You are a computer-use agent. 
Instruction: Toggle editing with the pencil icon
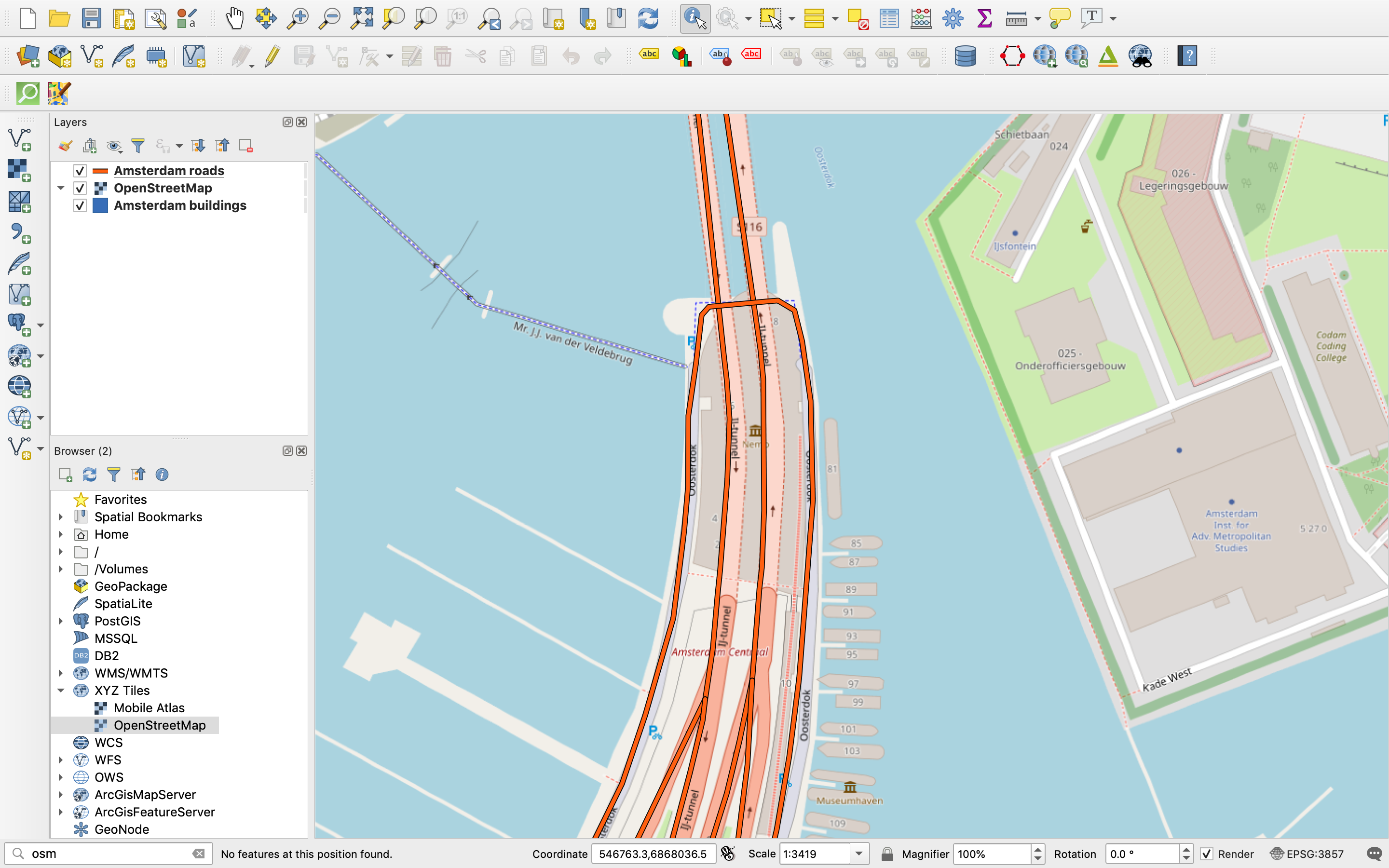pyautogui.click(x=272, y=55)
